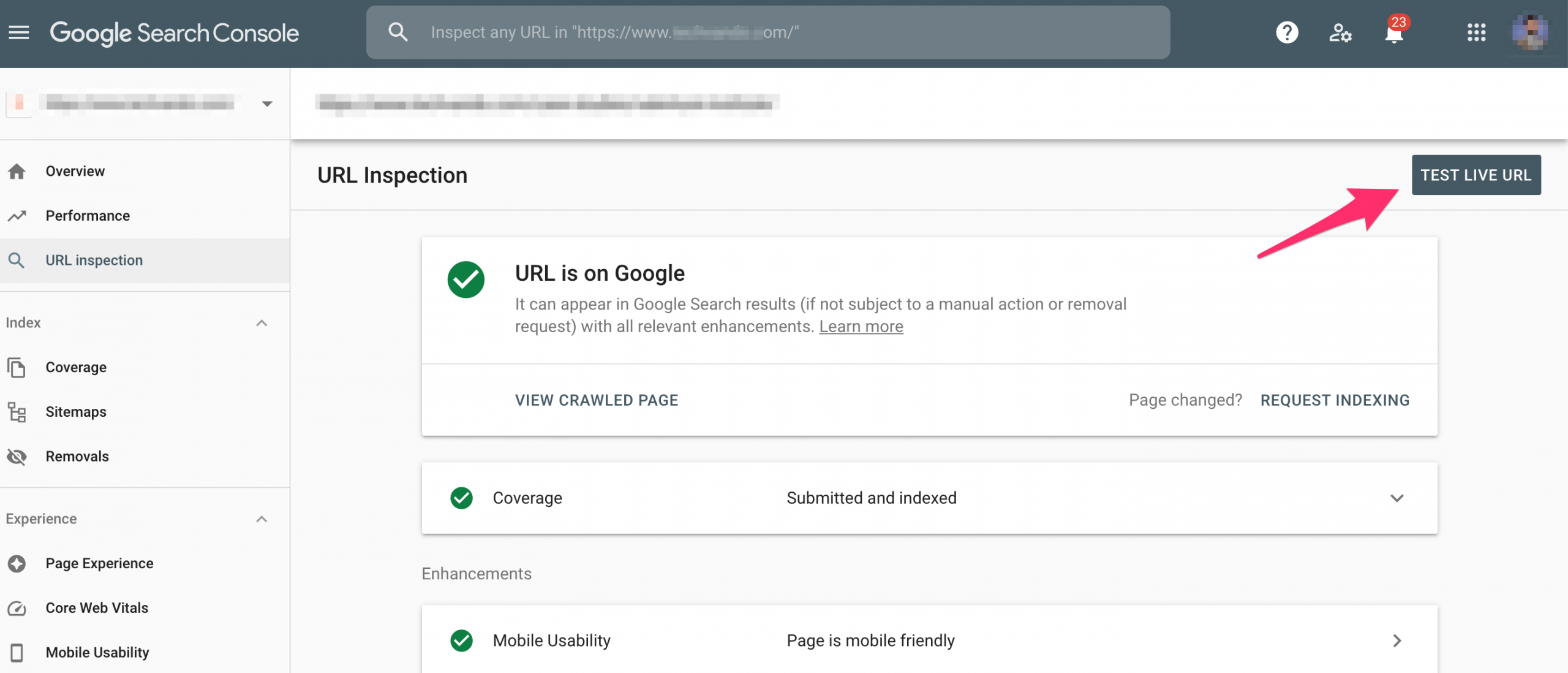Click the search magnifier icon in URL bar
This screenshot has width=1568, height=673.
click(398, 32)
